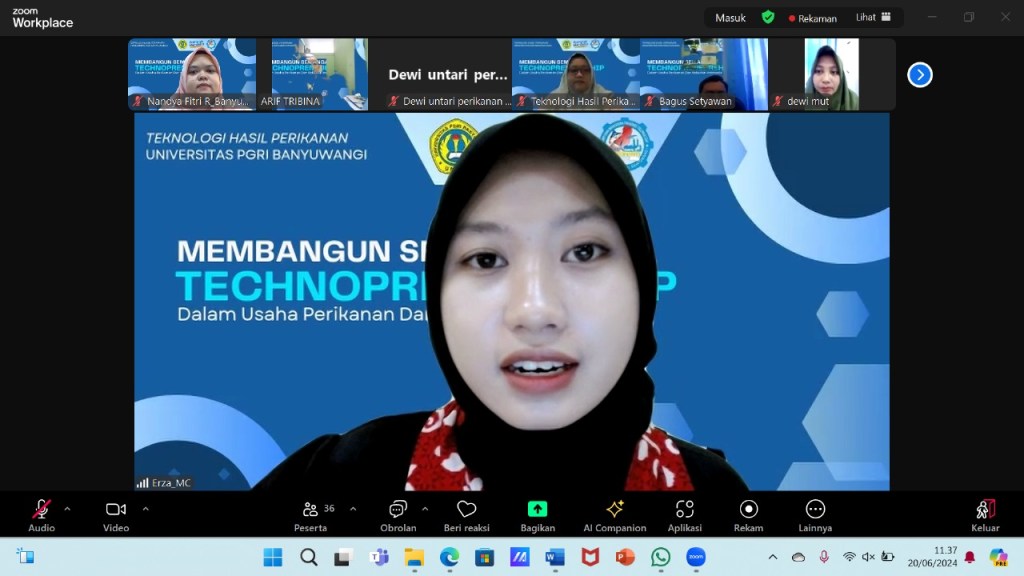Click the green security shield icon

pyautogui.click(x=767, y=17)
